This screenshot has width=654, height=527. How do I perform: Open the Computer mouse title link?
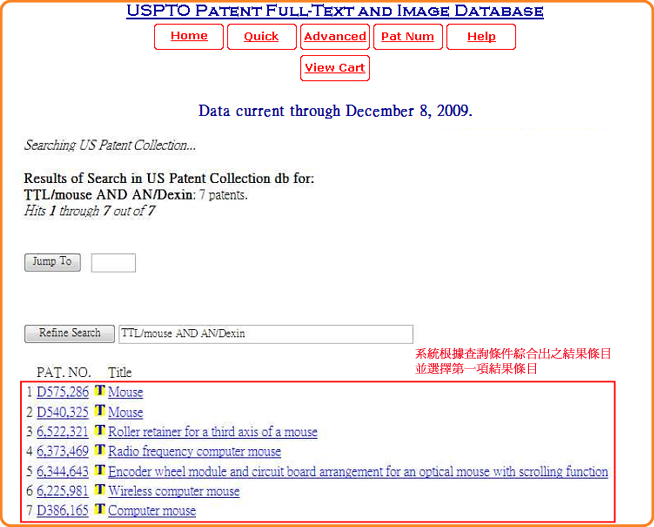[152, 510]
